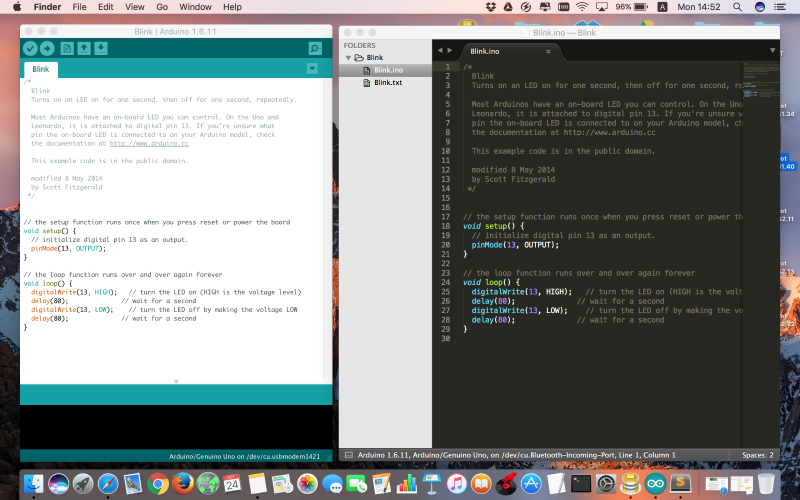Switch to the Blink.ino tab in Sublime
The width and height of the screenshot is (800, 500).
pyautogui.click(x=485, y=51)
